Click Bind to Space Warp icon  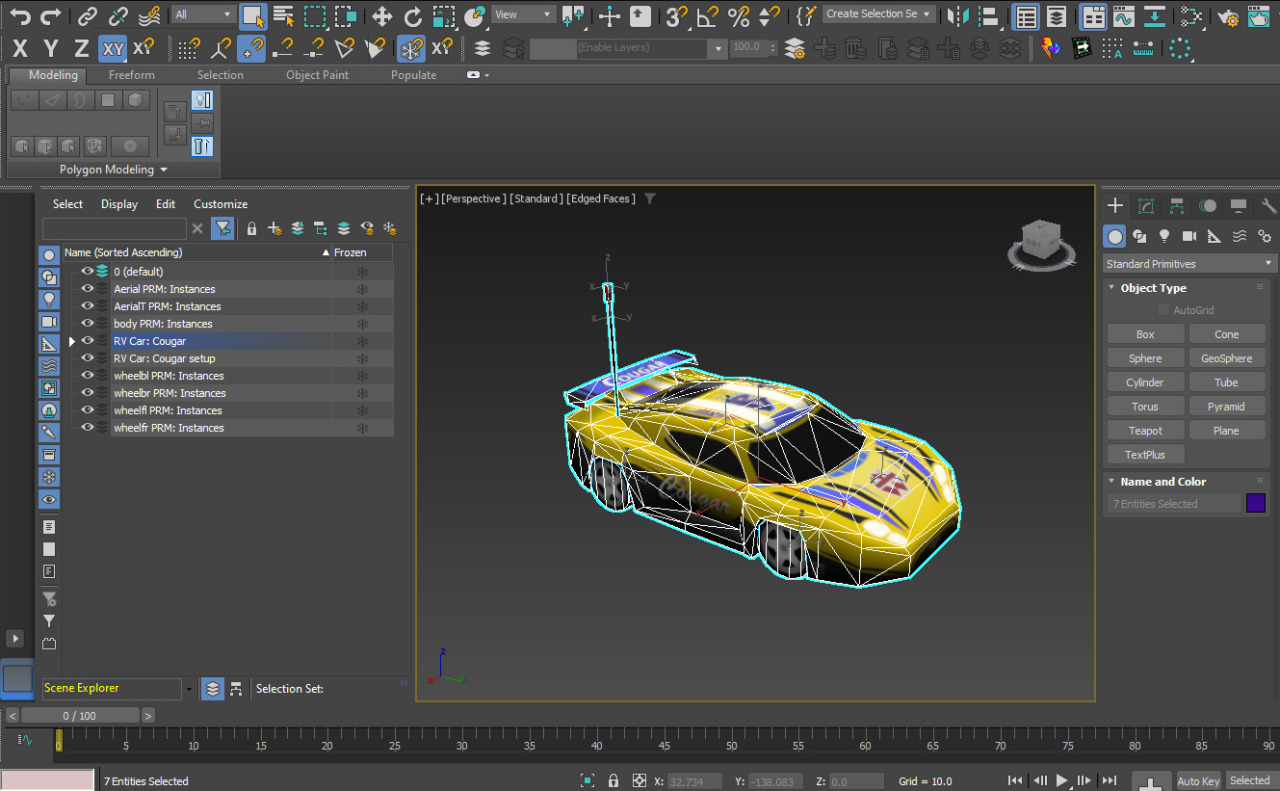(x=149, y=15)
